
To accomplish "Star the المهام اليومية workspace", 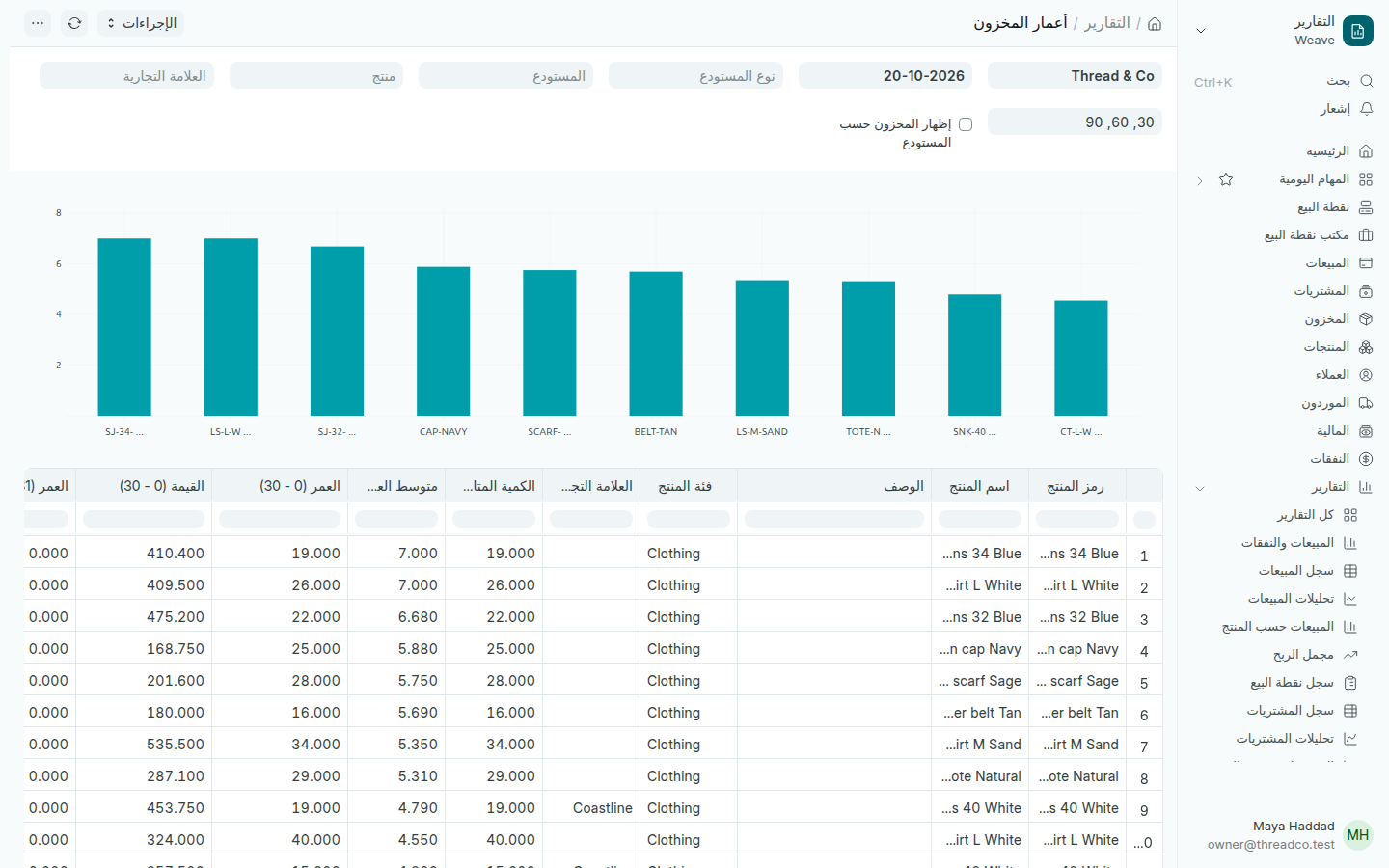I will pos(1226,179).
